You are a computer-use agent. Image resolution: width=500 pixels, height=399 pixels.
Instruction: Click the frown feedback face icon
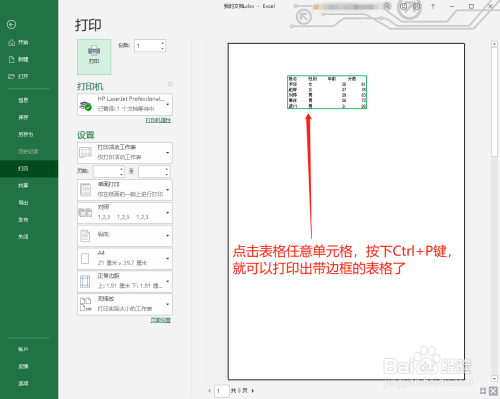pos(417,6)
